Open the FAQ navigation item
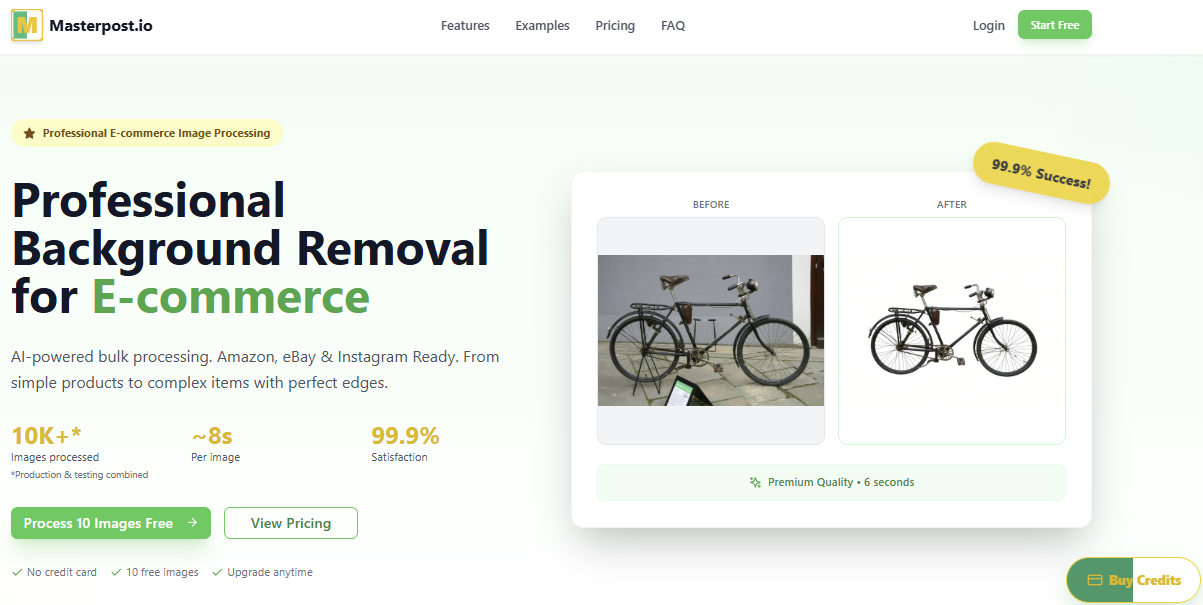The width and height of the screenshot is (1203, 605). click(x=672, y=25)
